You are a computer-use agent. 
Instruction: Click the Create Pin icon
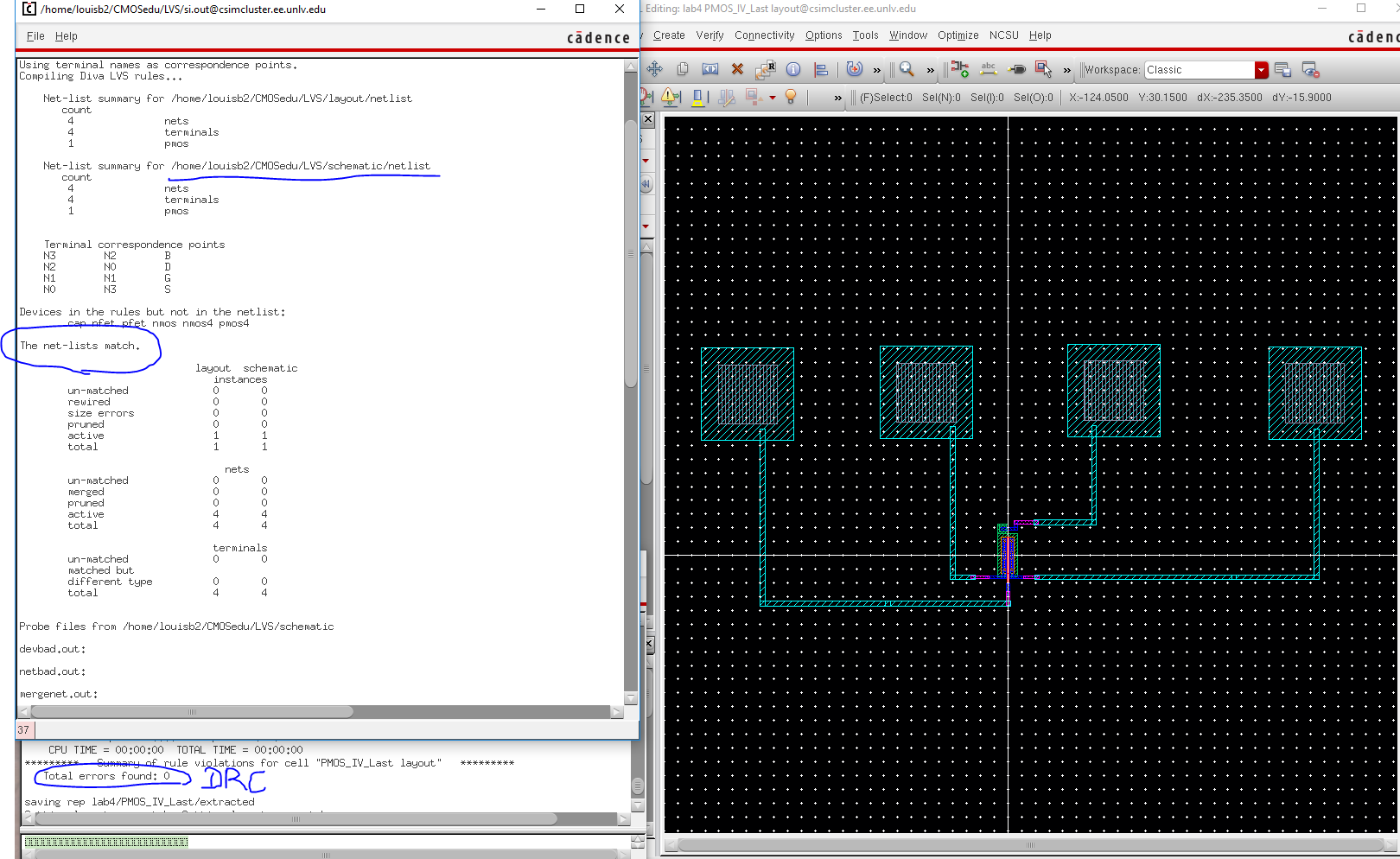[1017, 69]
